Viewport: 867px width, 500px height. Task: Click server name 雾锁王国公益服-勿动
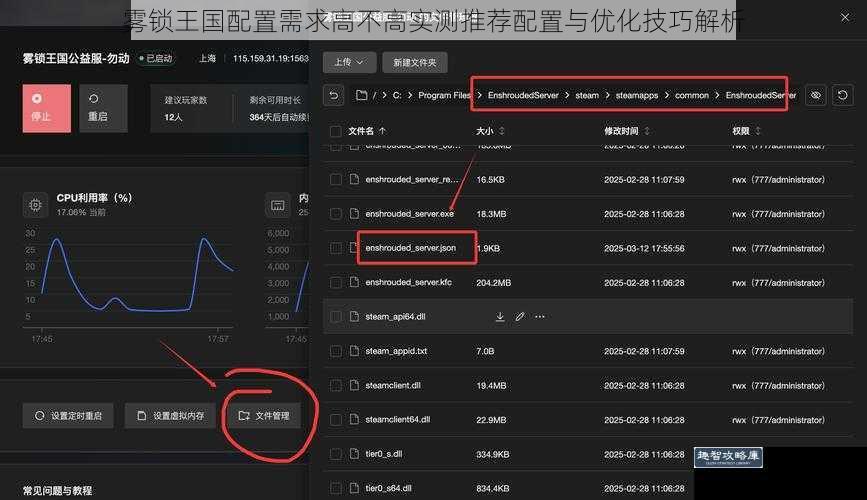click(x=76, y=58)
